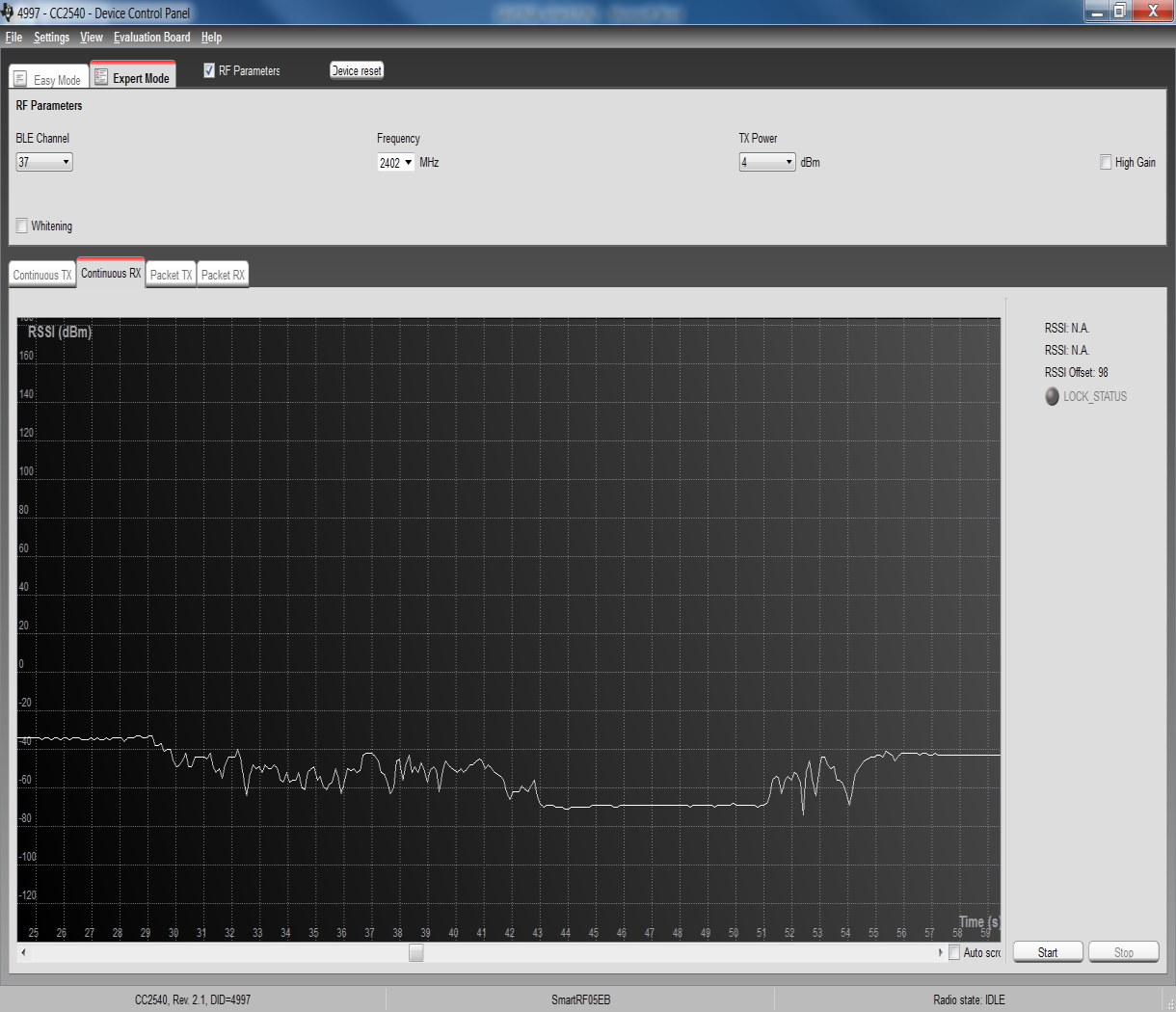Click the Stop button
The height and width of the screenshot is (1012, 1176).
(1124, 952)
